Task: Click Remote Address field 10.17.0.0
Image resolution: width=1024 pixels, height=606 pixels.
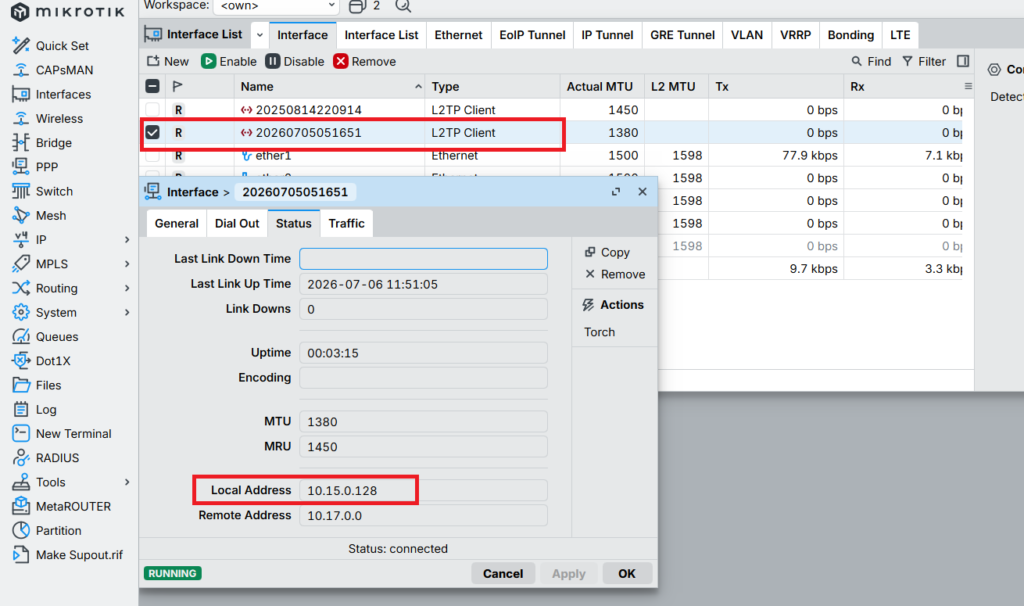Action: coord(423,515)
